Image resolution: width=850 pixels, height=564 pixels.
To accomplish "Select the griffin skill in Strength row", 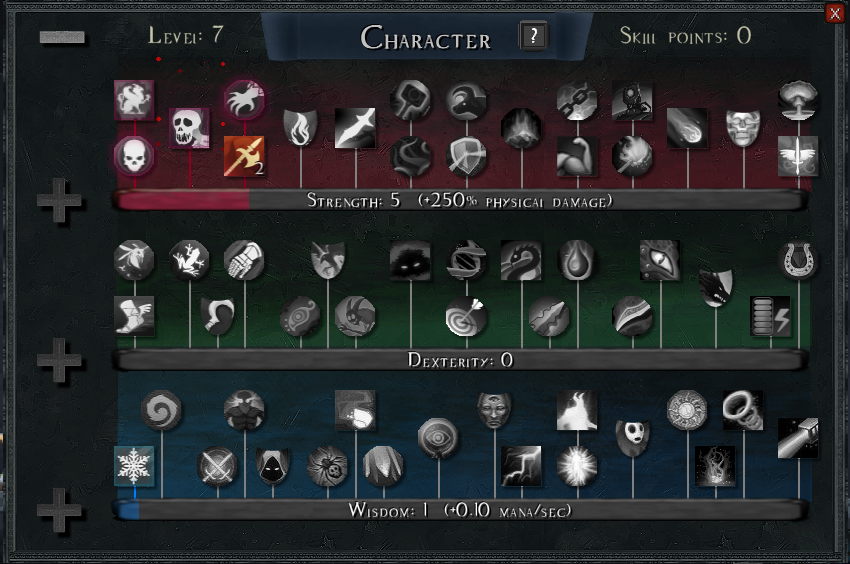I will click(x=134, y=100).
